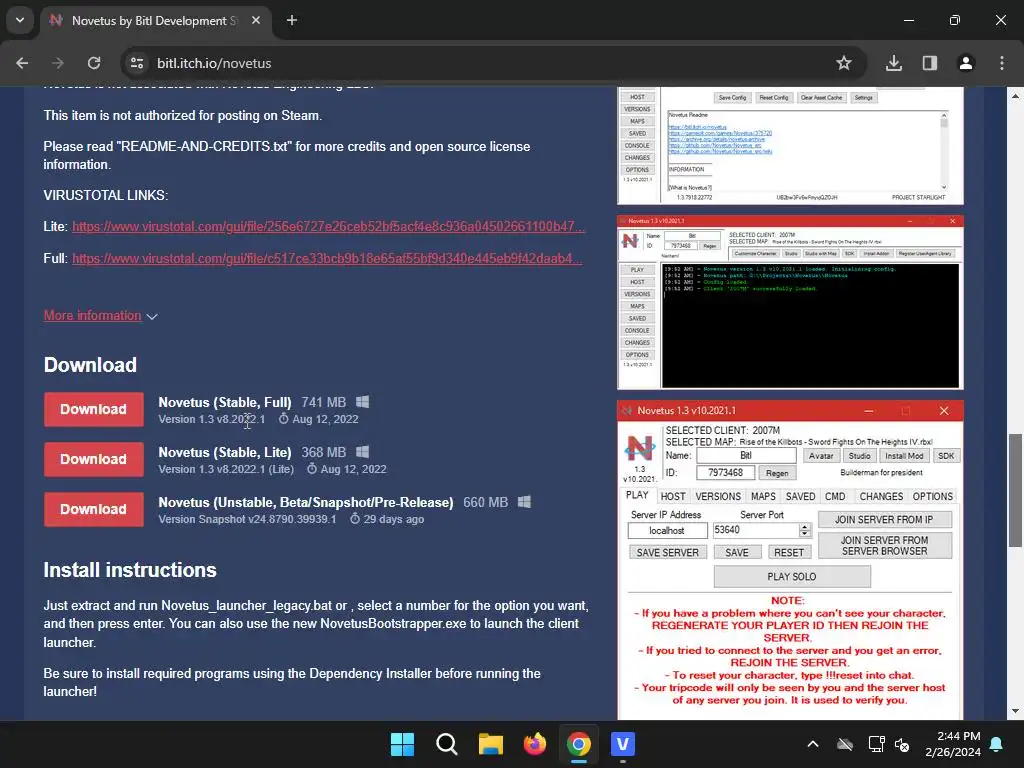Open the Novetus 1.3 launcher screenshot with PLAY SOLO

click(x=790, y=560)
